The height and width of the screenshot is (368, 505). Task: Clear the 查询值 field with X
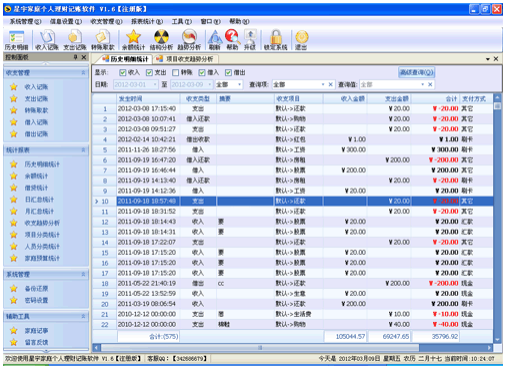(430, 85)
